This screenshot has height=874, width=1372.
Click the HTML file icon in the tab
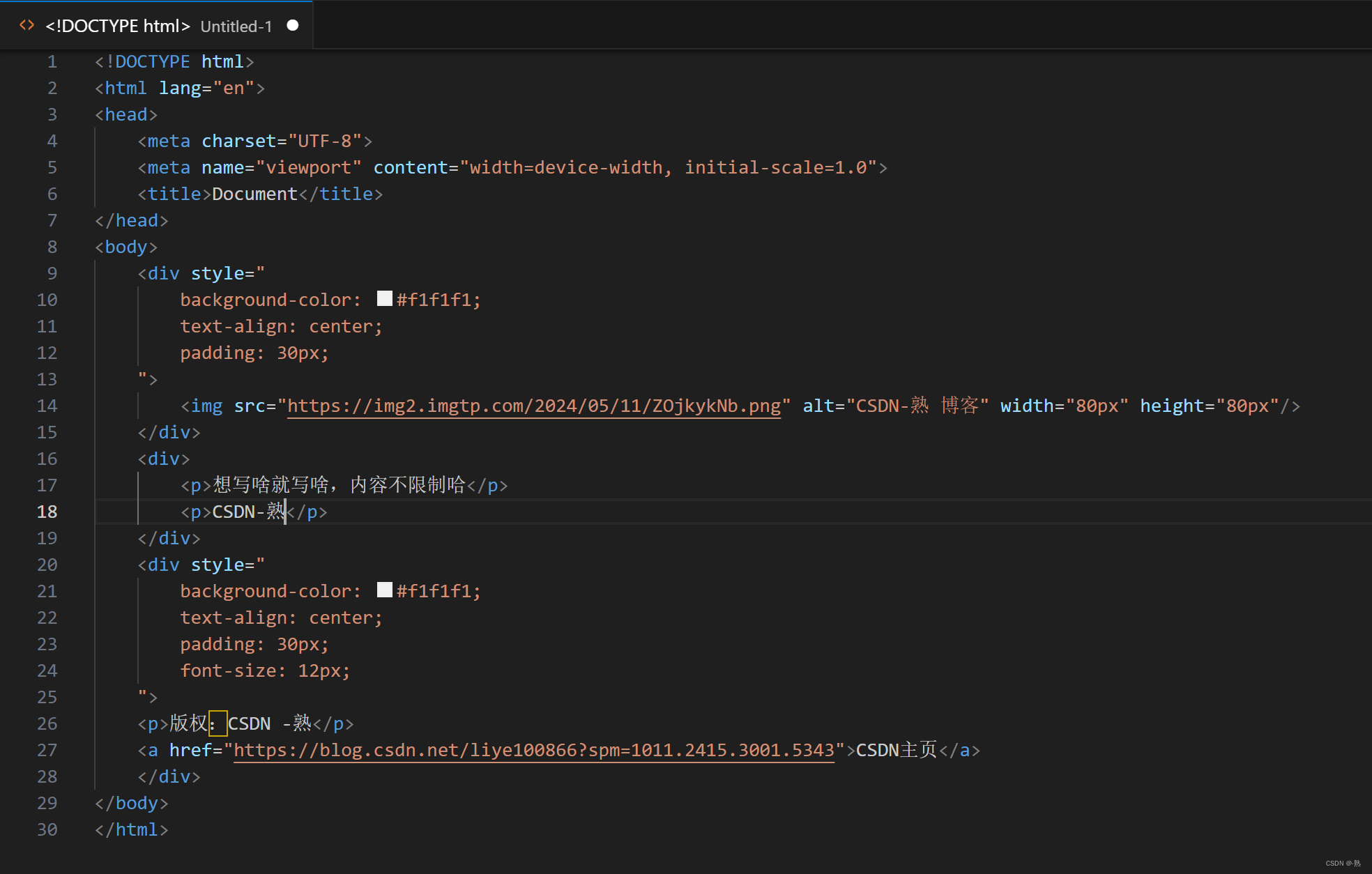27,26
